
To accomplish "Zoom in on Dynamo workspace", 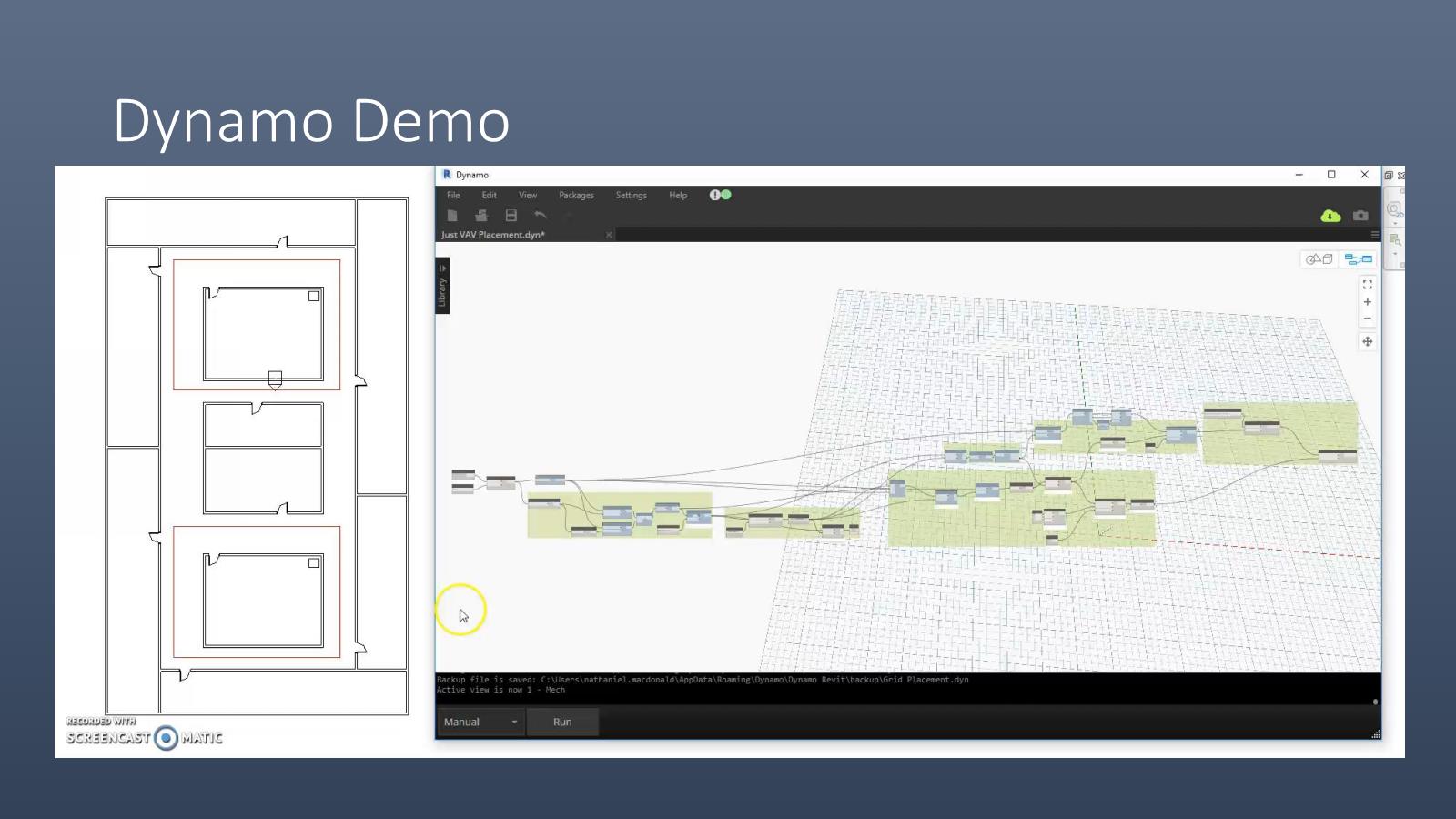I will [1367, 302].
